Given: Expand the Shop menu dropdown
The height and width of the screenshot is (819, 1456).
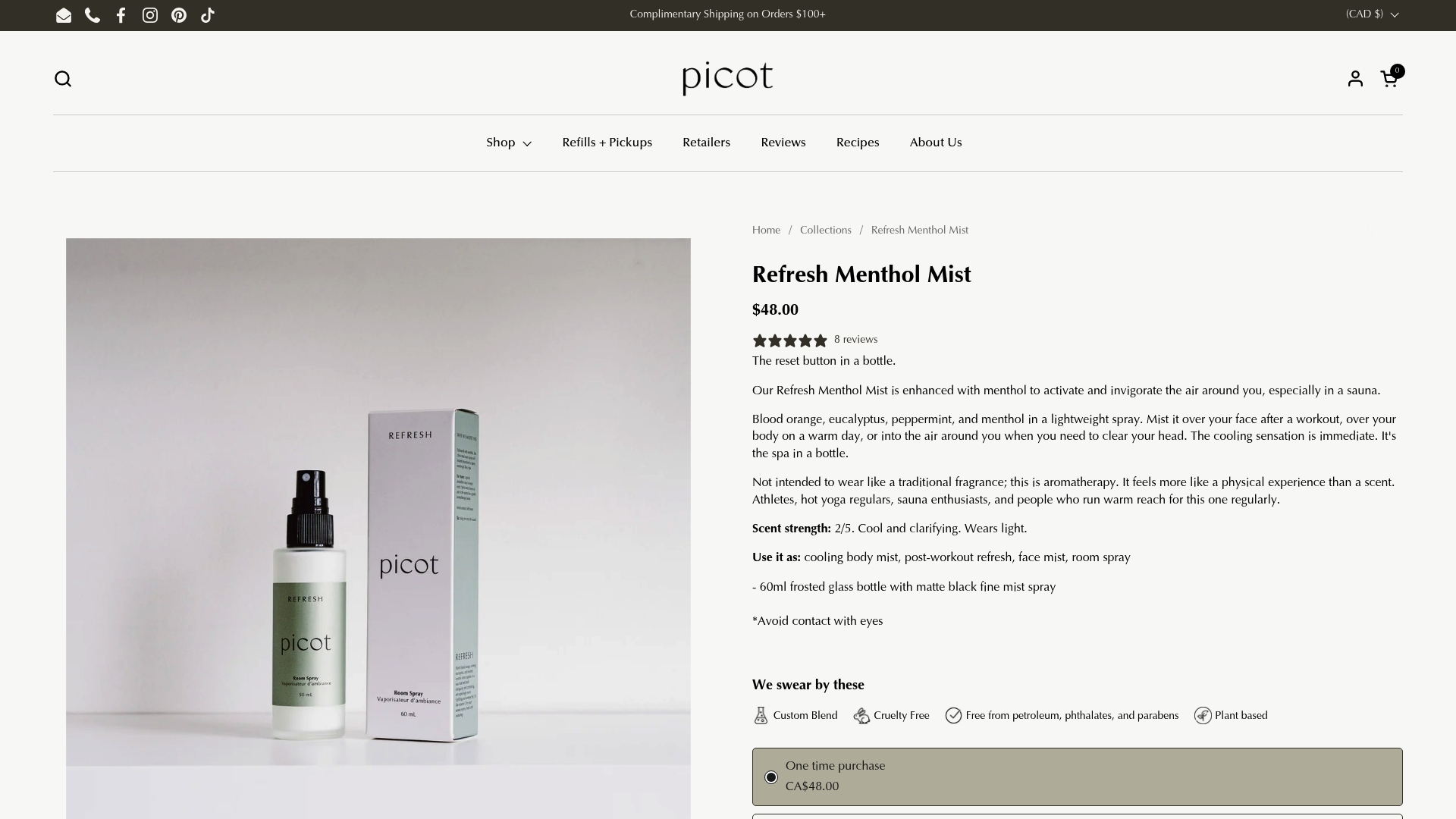Looking at the screenshot, I should 509,143.
